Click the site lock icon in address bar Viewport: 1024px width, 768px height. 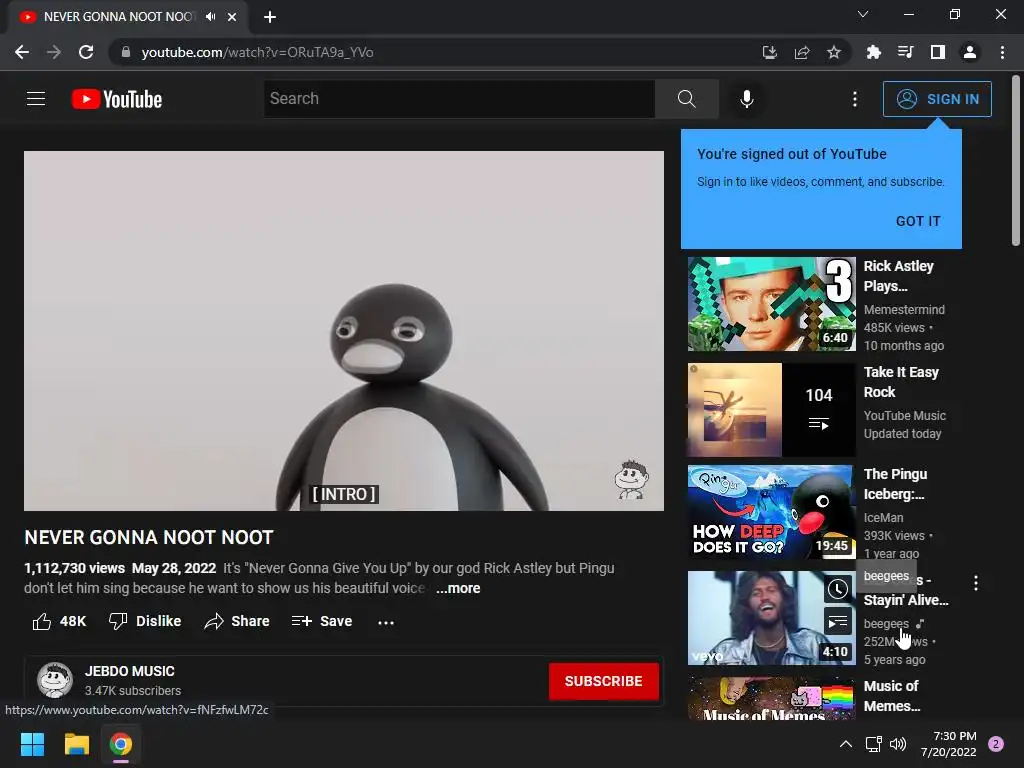pos(126,52)
